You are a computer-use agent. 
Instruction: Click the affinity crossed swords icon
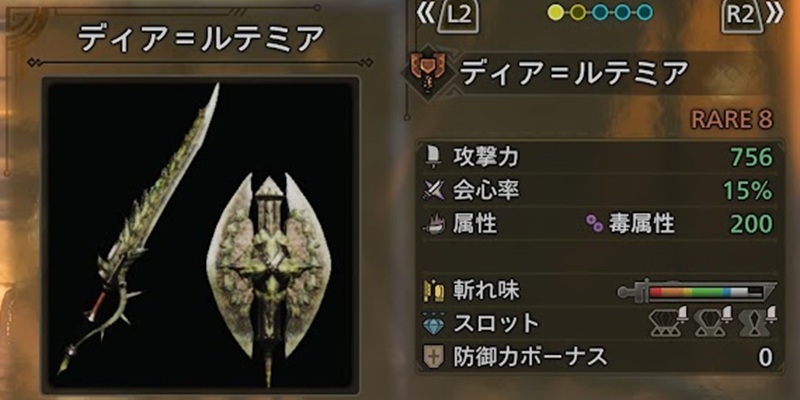433,190
